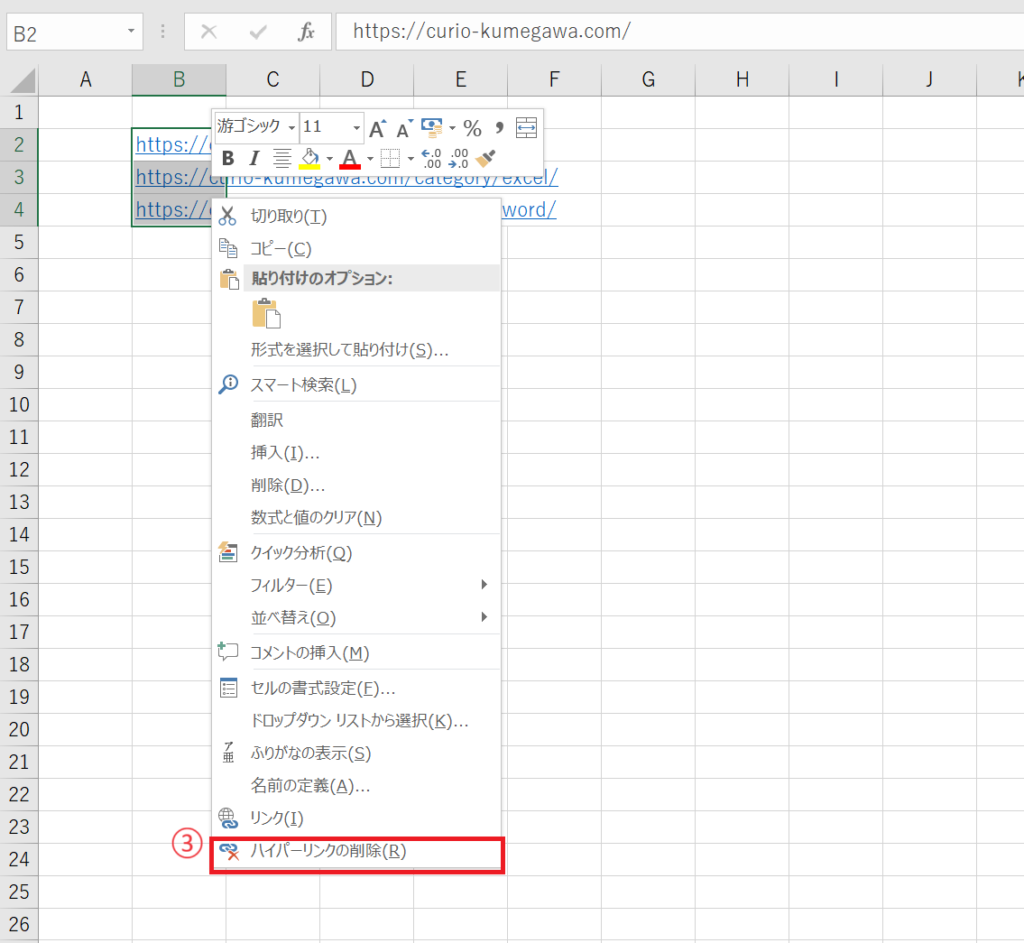Click the select all corner triangle
This screenshot has width=1024, height=943.
tap(22, 81)
